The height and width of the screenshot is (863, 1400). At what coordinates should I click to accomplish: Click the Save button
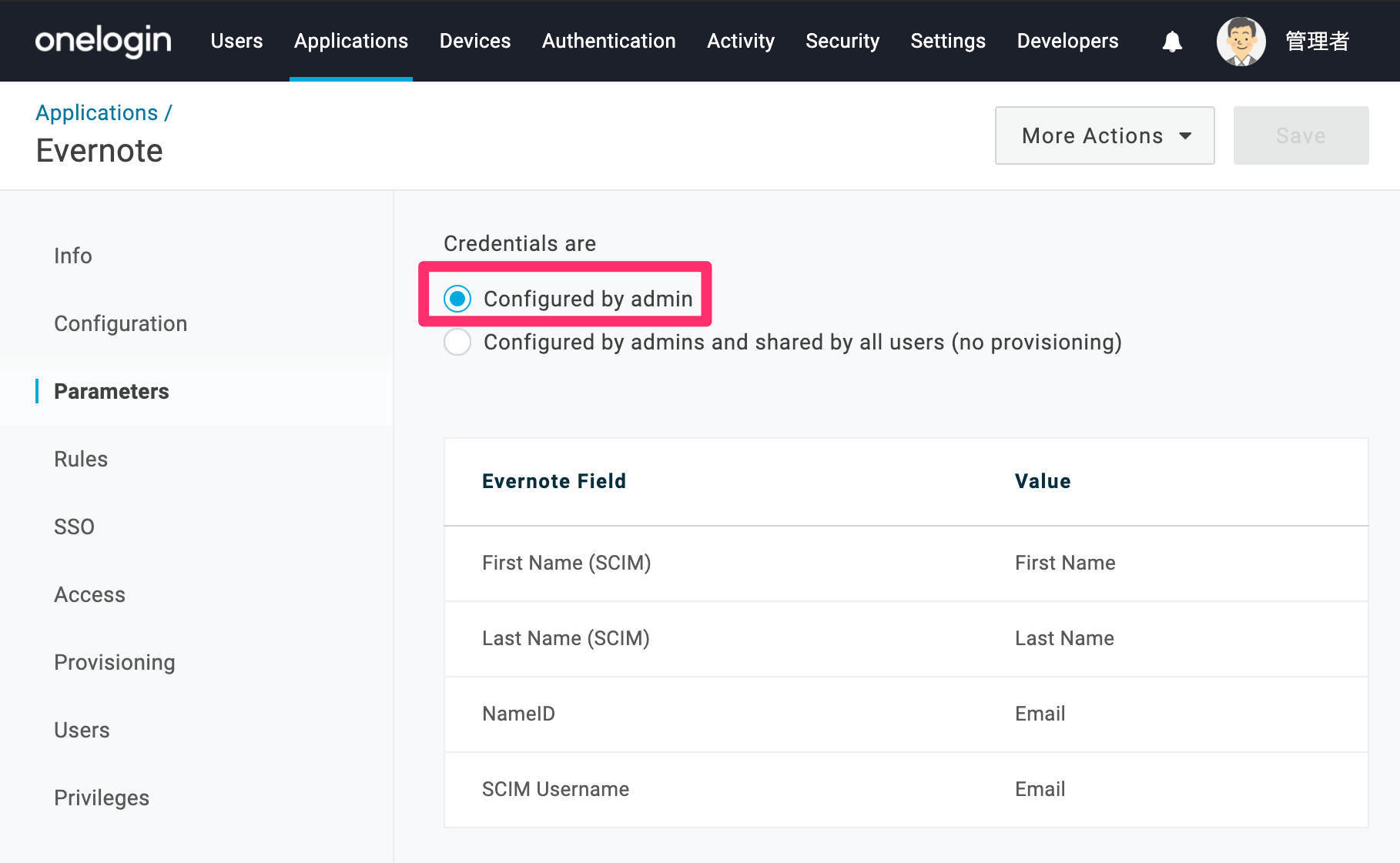(1301, 135)
